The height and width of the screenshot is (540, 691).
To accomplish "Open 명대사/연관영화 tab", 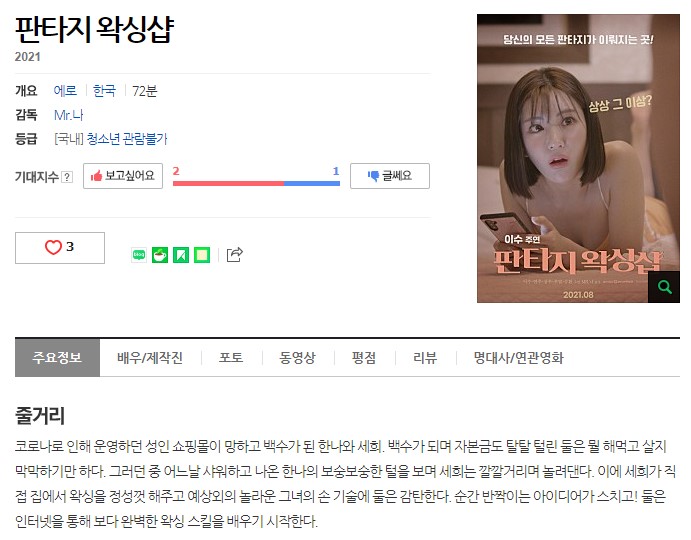I will (x=519, y=358).
